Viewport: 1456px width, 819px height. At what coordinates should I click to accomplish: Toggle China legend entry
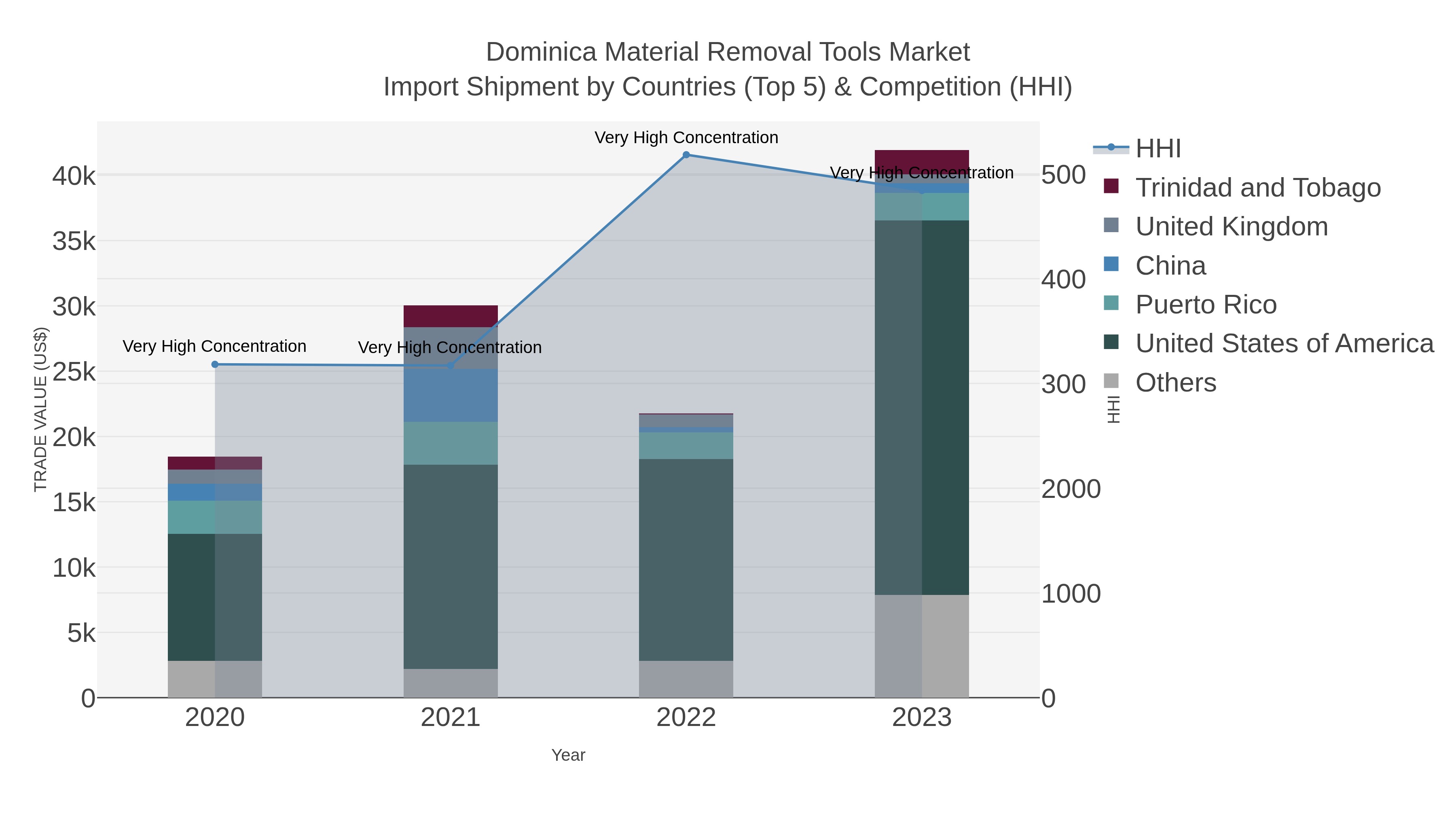(1154, 265)
